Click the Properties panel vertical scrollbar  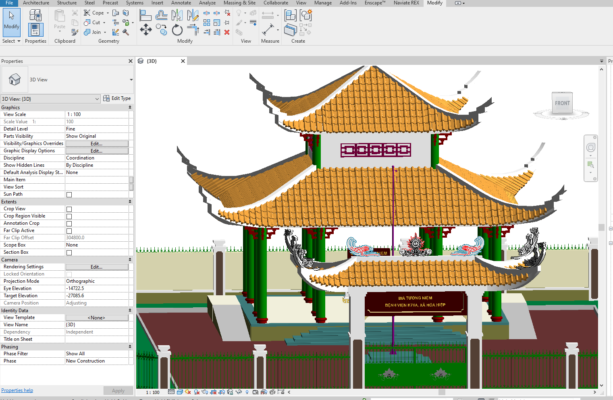tap(131, 185)
